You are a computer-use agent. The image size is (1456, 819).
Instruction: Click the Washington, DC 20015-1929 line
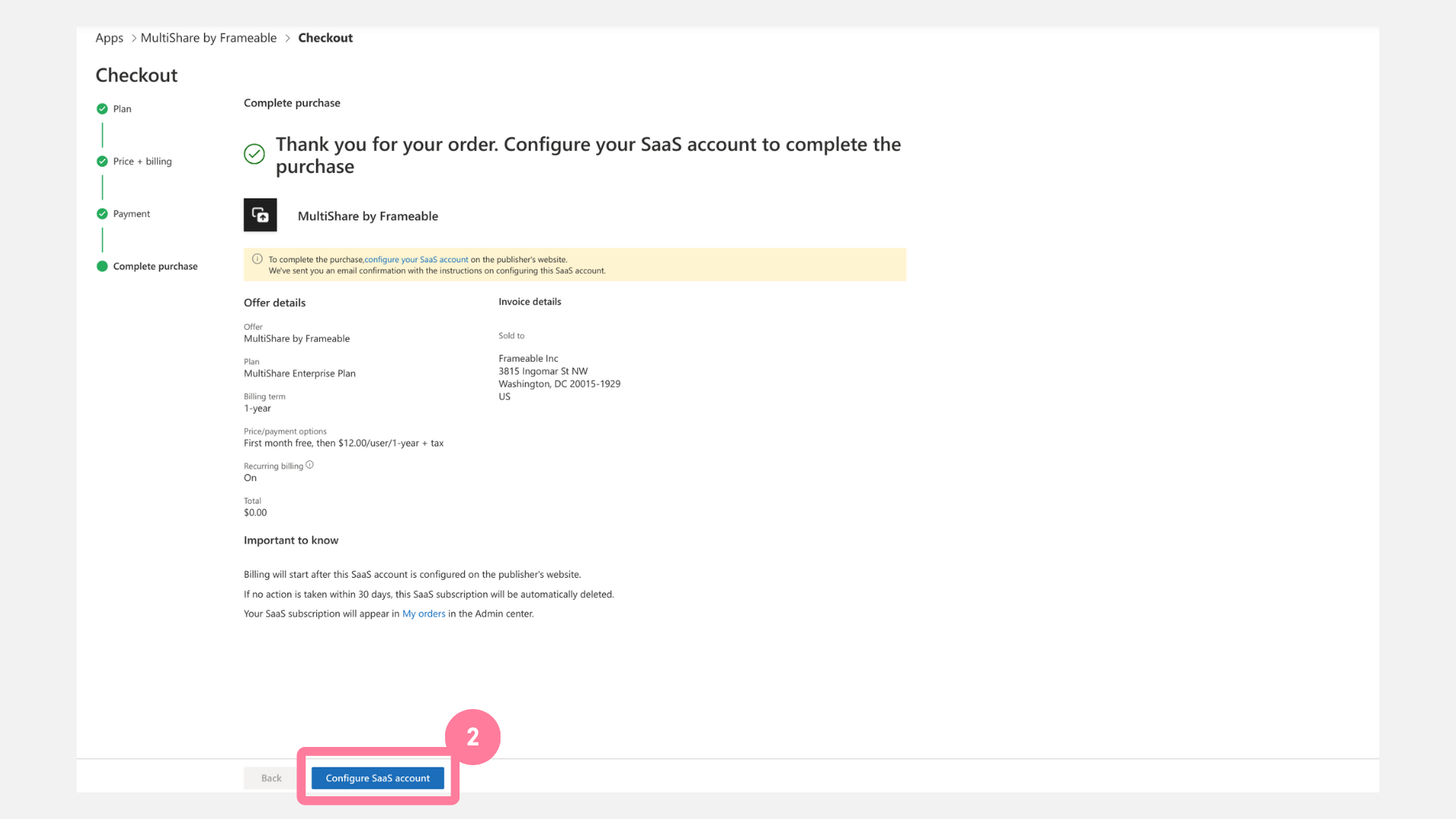click(560, 384)
